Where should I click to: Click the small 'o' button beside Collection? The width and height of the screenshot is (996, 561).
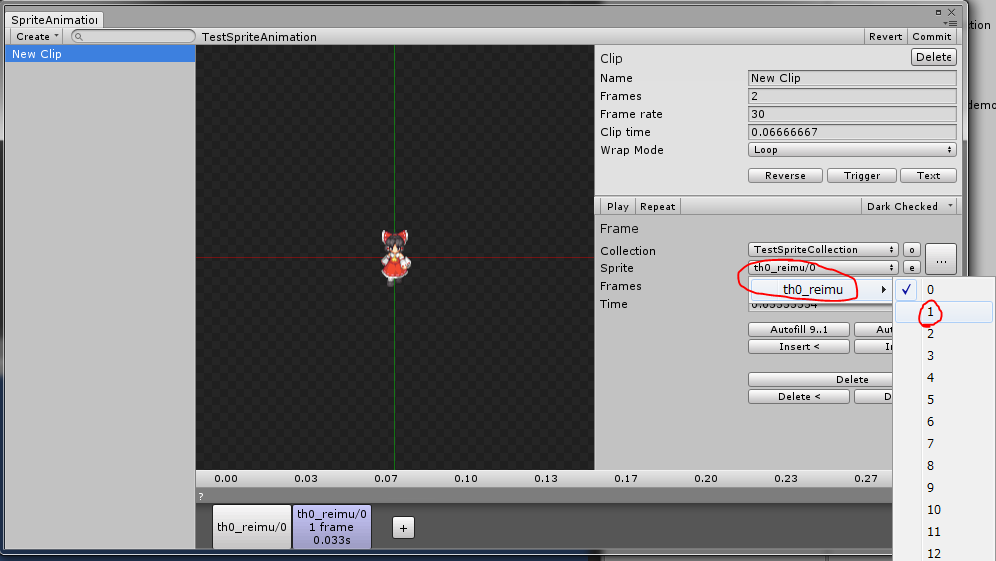tap(912, 250)
